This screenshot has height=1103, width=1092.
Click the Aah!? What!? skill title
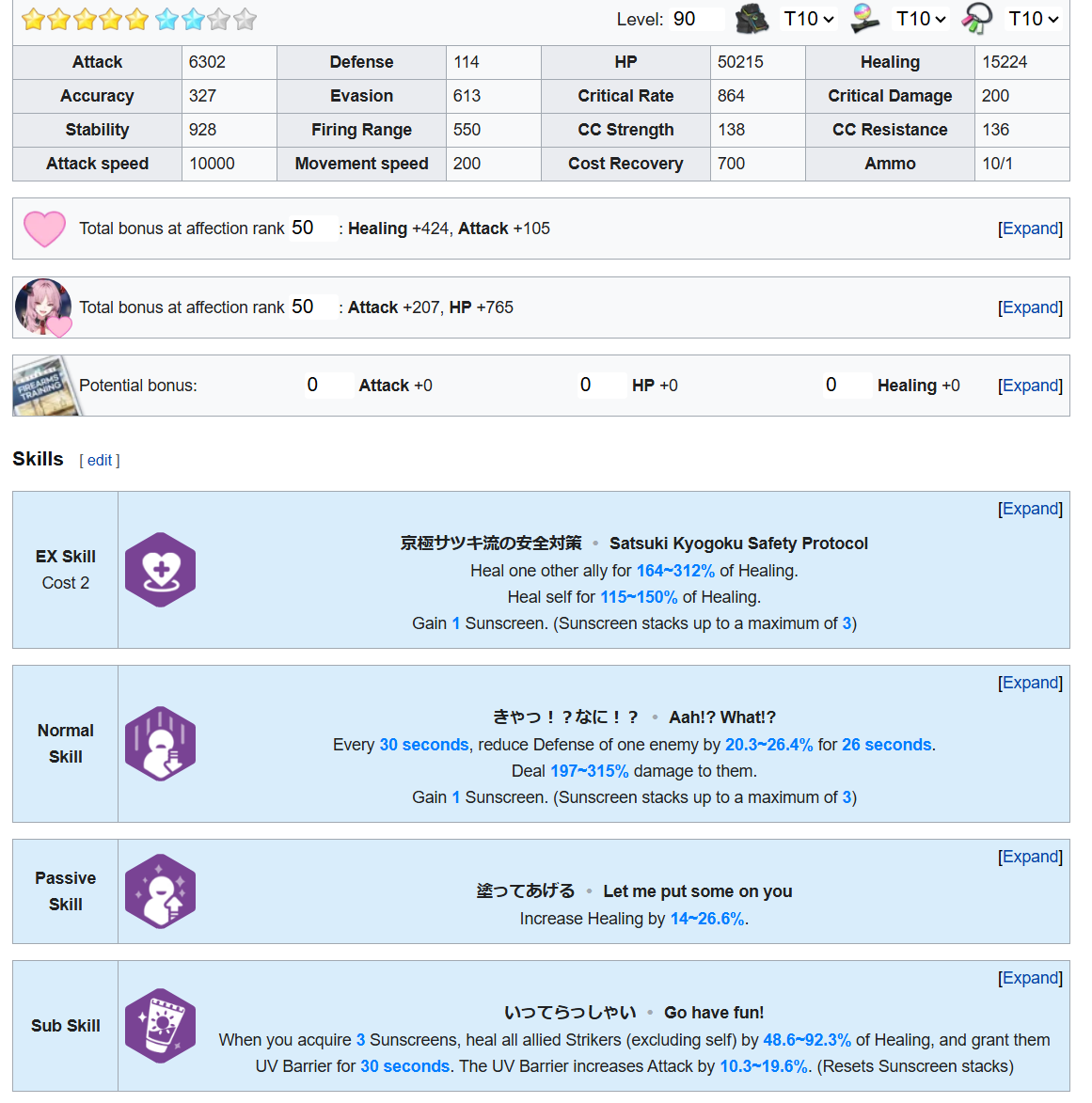click(722, 717)
